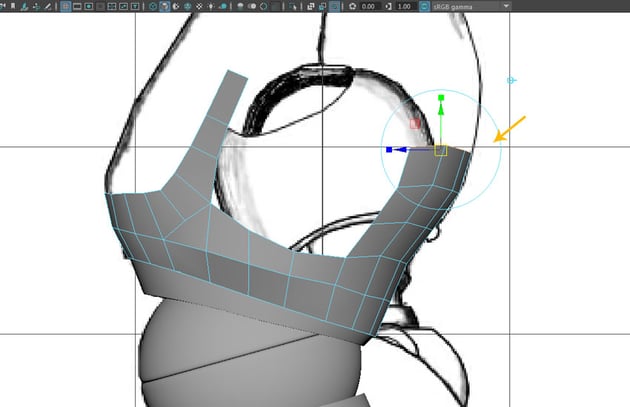Toggle the Safe Action display
The image size is (630, 407).
click(124, 6)
